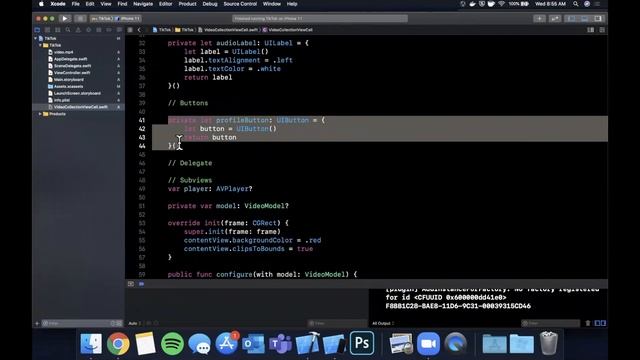Open Photoshop from the Dock
This screenshot has height=360, width=640.
pyautogui.click(x=362, y=343)
